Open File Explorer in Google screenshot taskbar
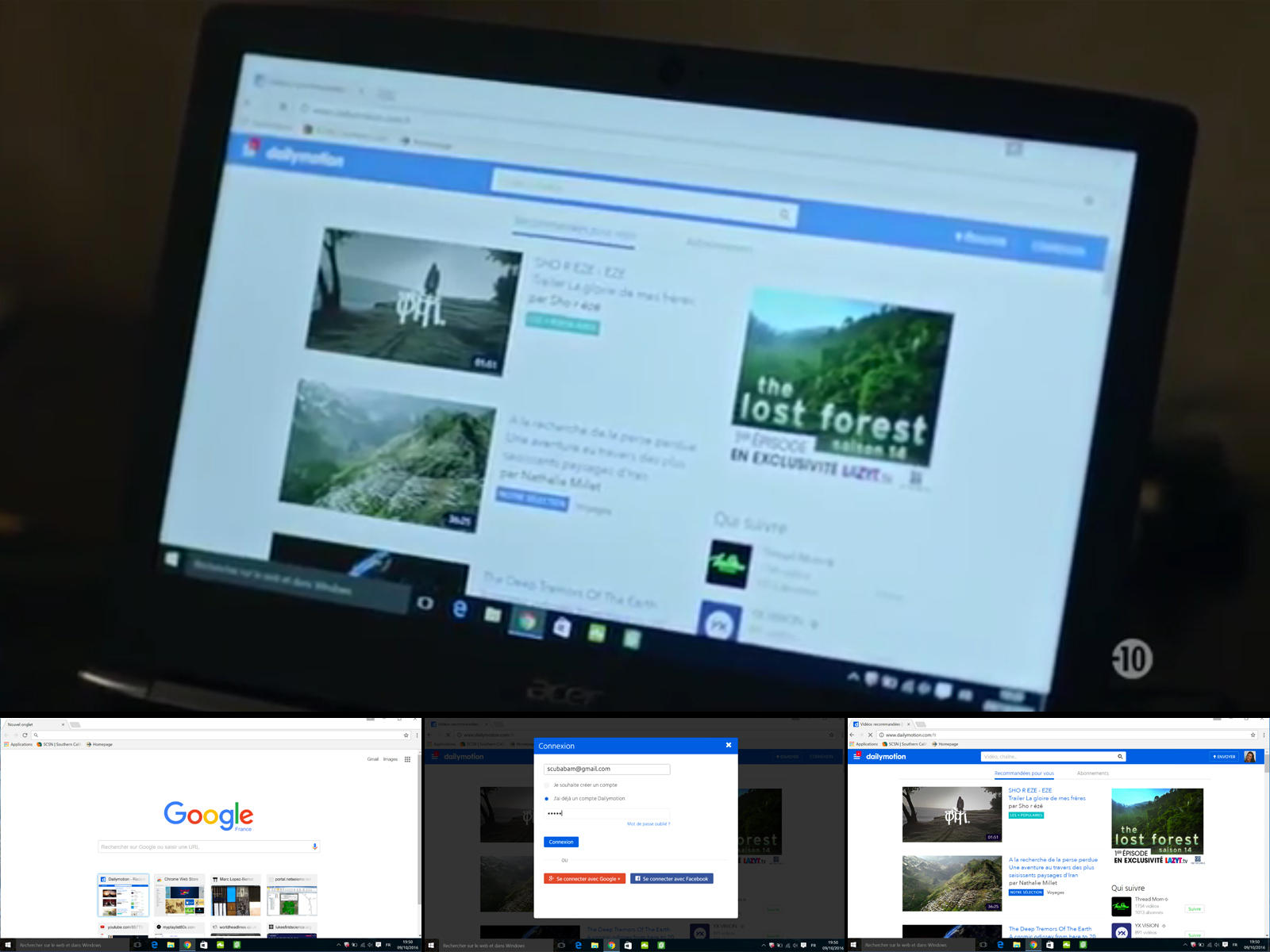Viewport: 1270px width, 952px height. 171,945
